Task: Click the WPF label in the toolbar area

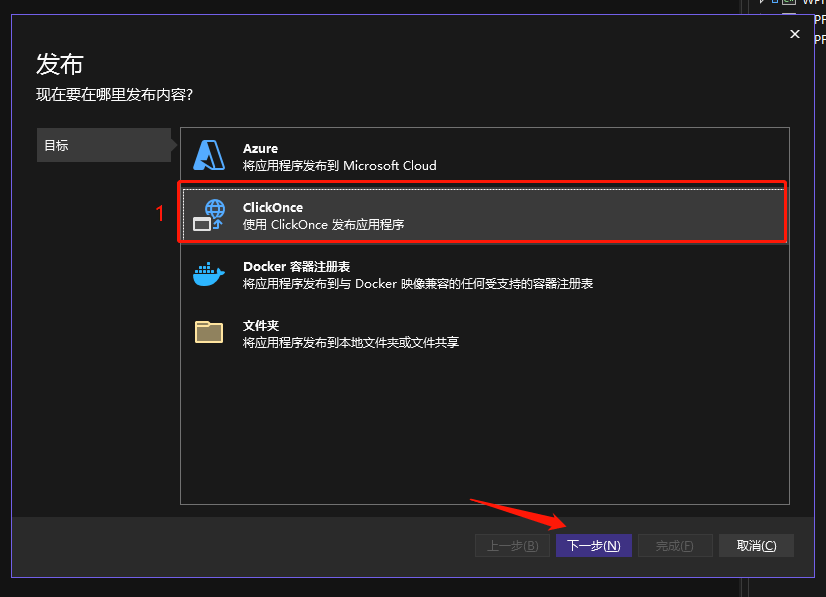Action: pyautogui.click(x=812, y=3)
